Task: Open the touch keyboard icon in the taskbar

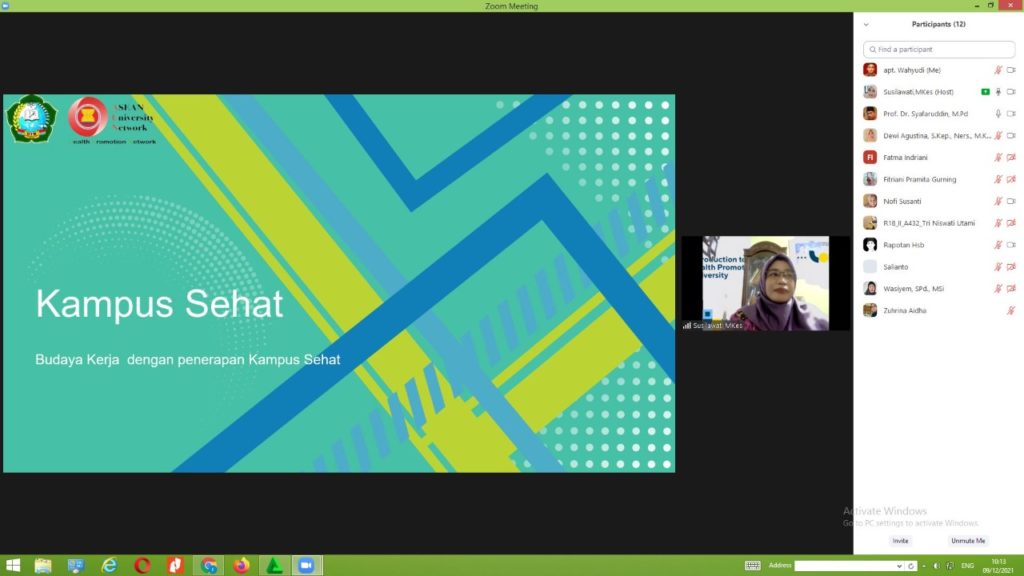Action: pos(752,566)
